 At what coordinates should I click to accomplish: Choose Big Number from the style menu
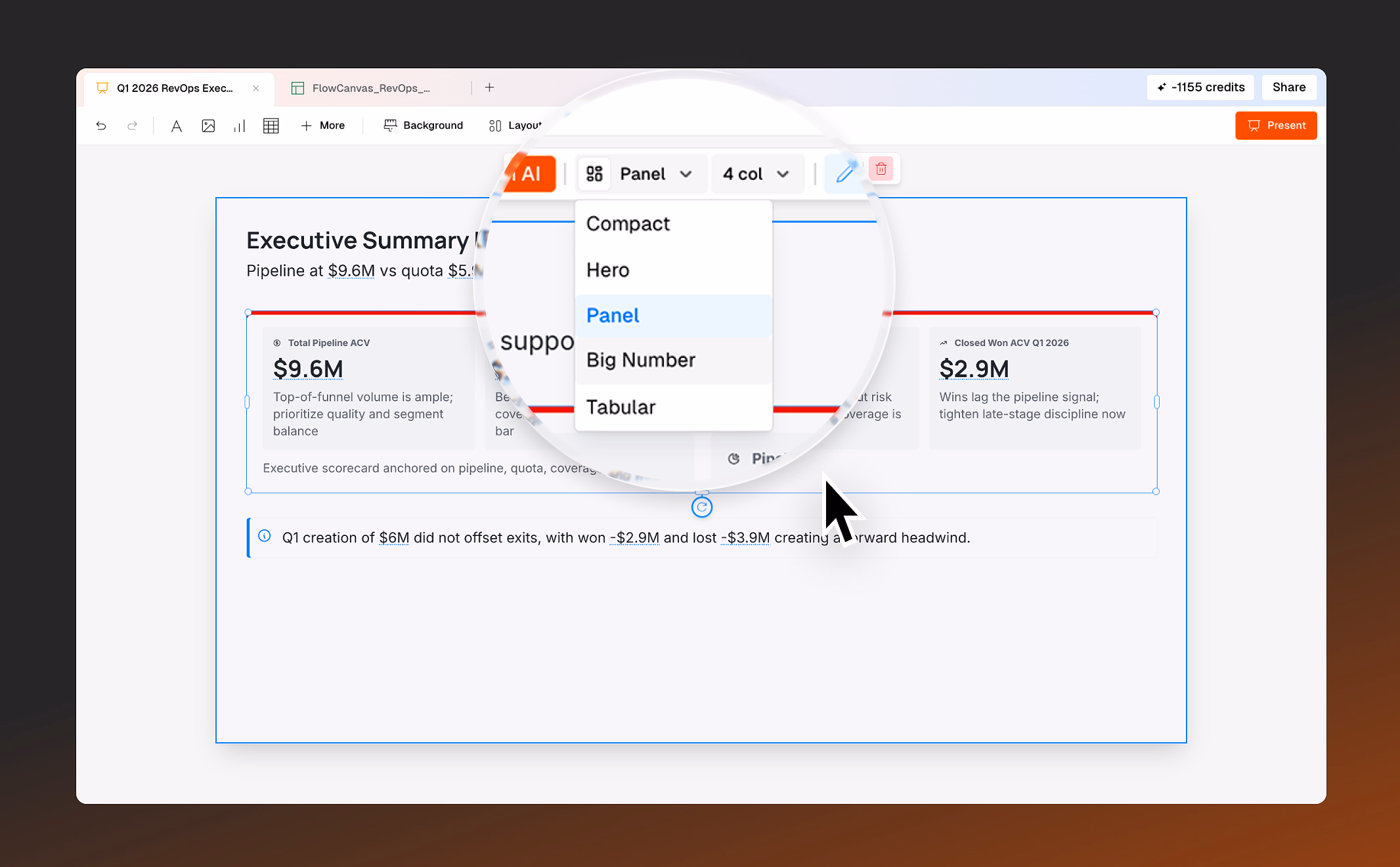(x=673, y=360)
